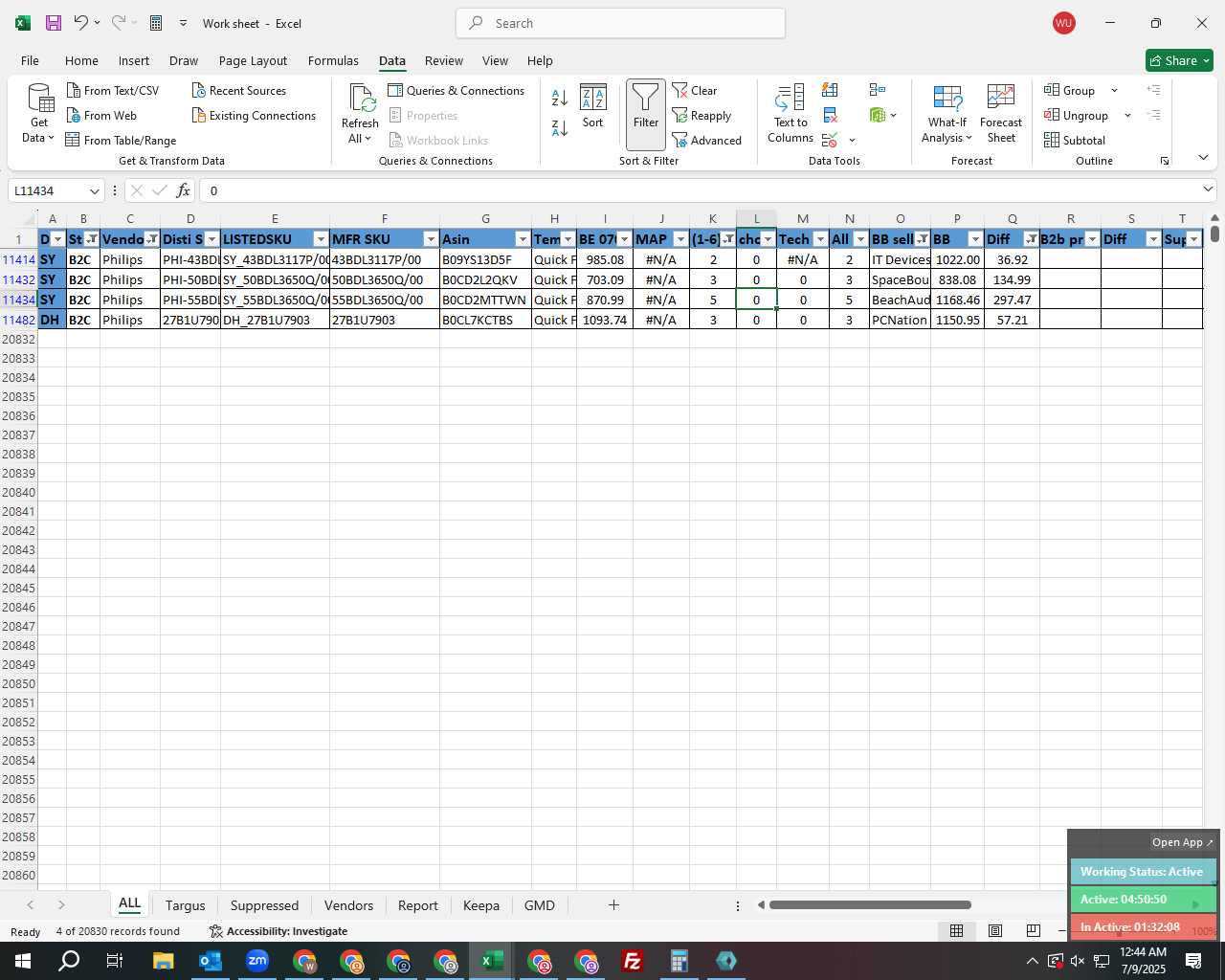Image resolution: width=1225 pixels, height=980 pixels.
Task: Open the Page Layout tab
Action: [253, 60]
